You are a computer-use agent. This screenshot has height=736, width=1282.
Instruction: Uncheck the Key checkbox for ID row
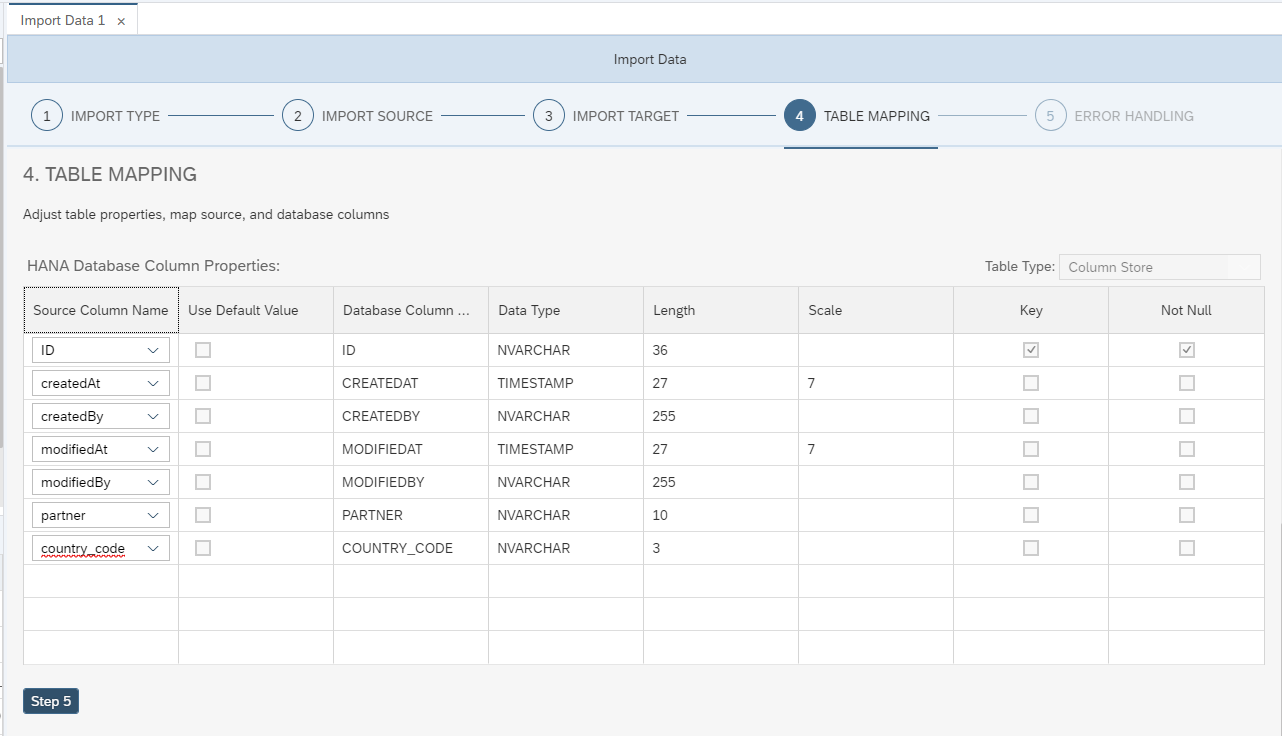(x=1030, y=350)
